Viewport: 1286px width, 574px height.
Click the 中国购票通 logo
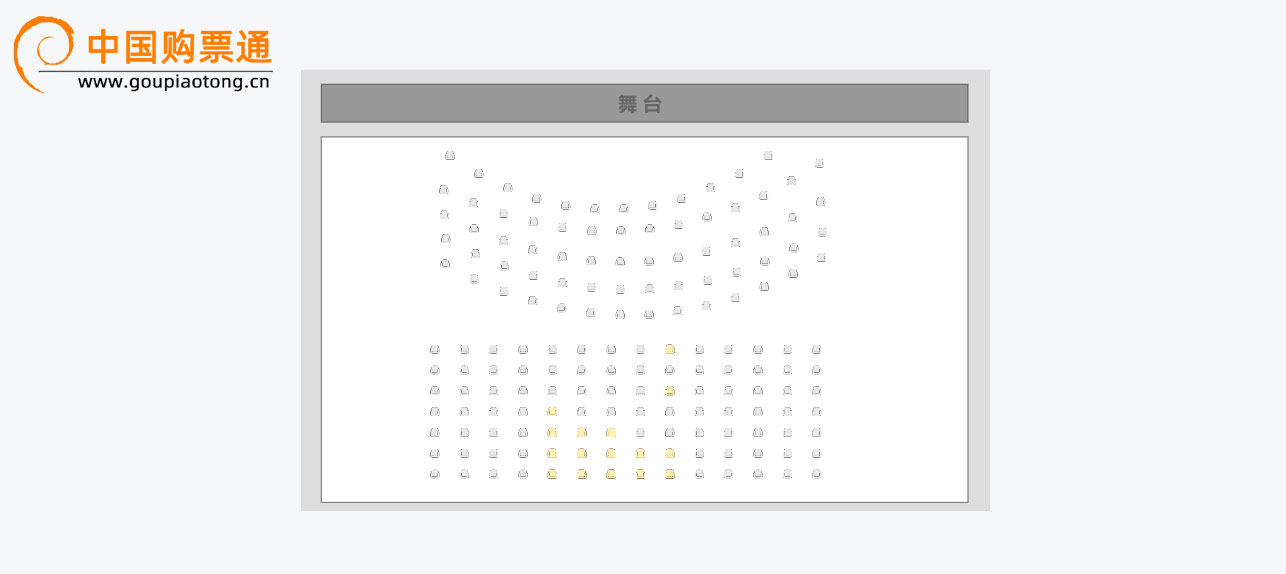pyautogui.click(x=142, y=54)
